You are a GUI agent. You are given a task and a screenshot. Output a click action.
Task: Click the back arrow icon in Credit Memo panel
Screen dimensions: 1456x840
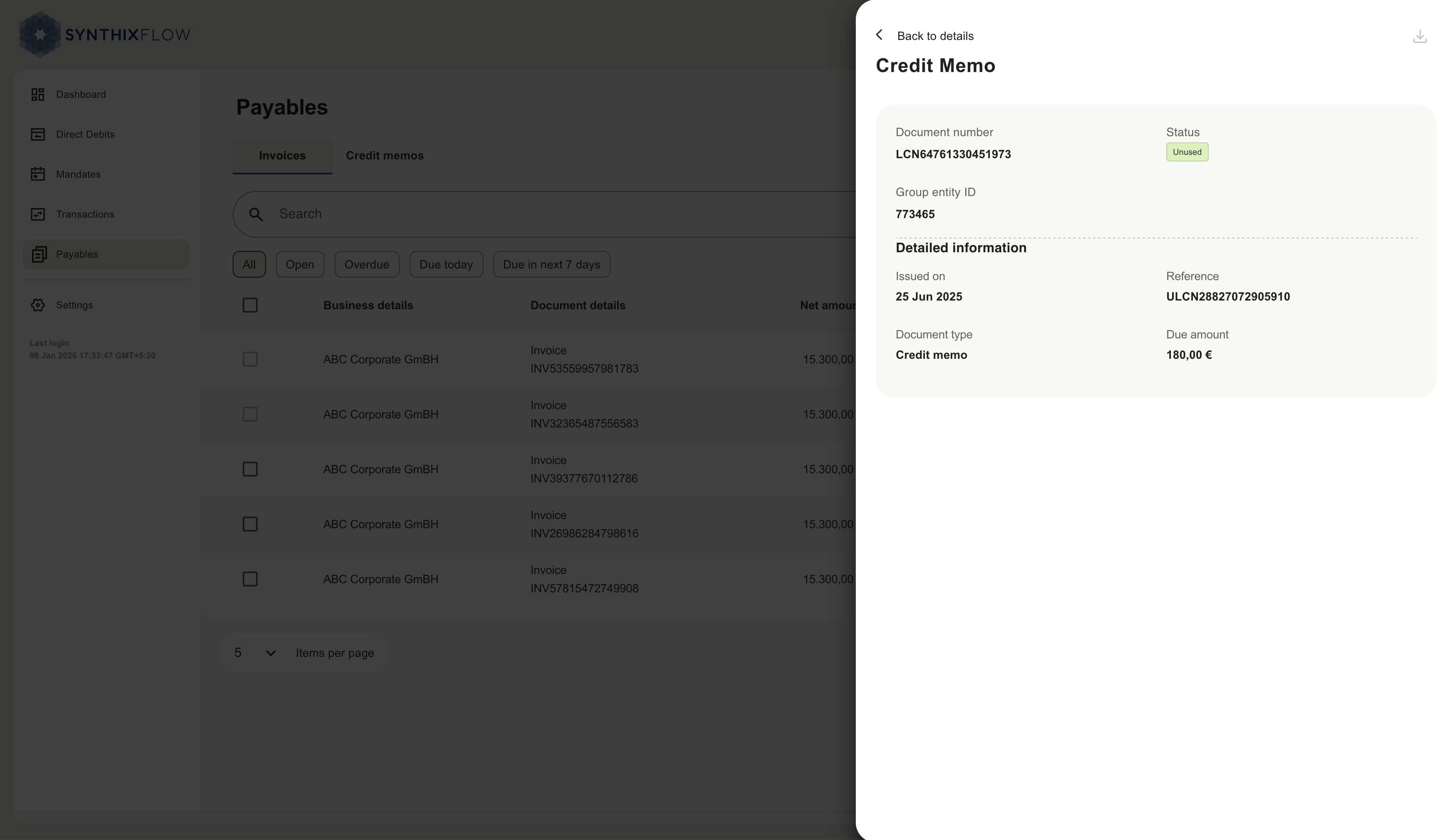[879, 35]
